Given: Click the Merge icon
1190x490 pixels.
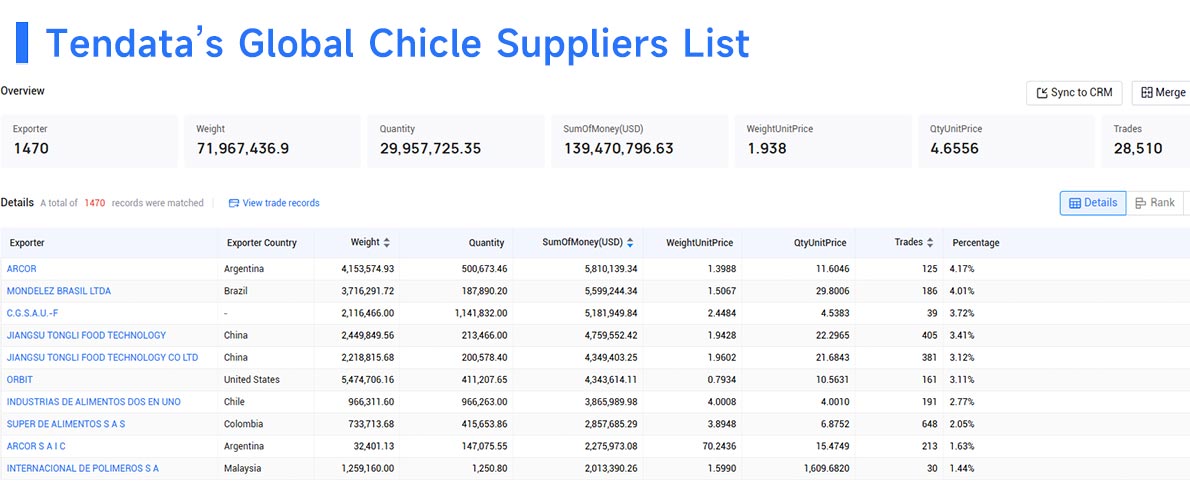Looking at the screenshot, I should coord(1146,93).
